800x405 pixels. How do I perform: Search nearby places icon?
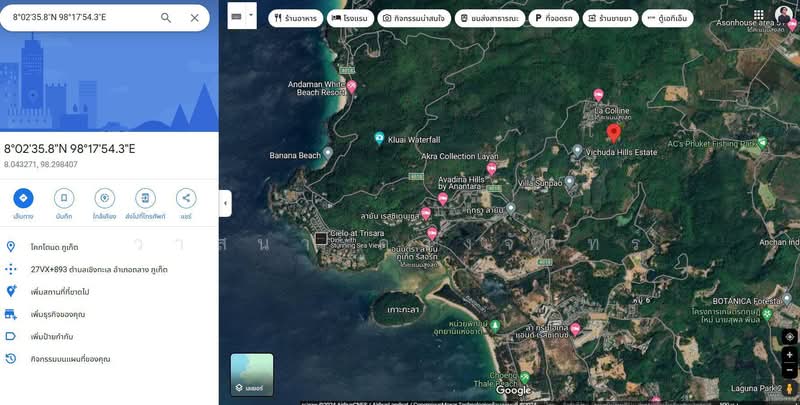[105, 198]
